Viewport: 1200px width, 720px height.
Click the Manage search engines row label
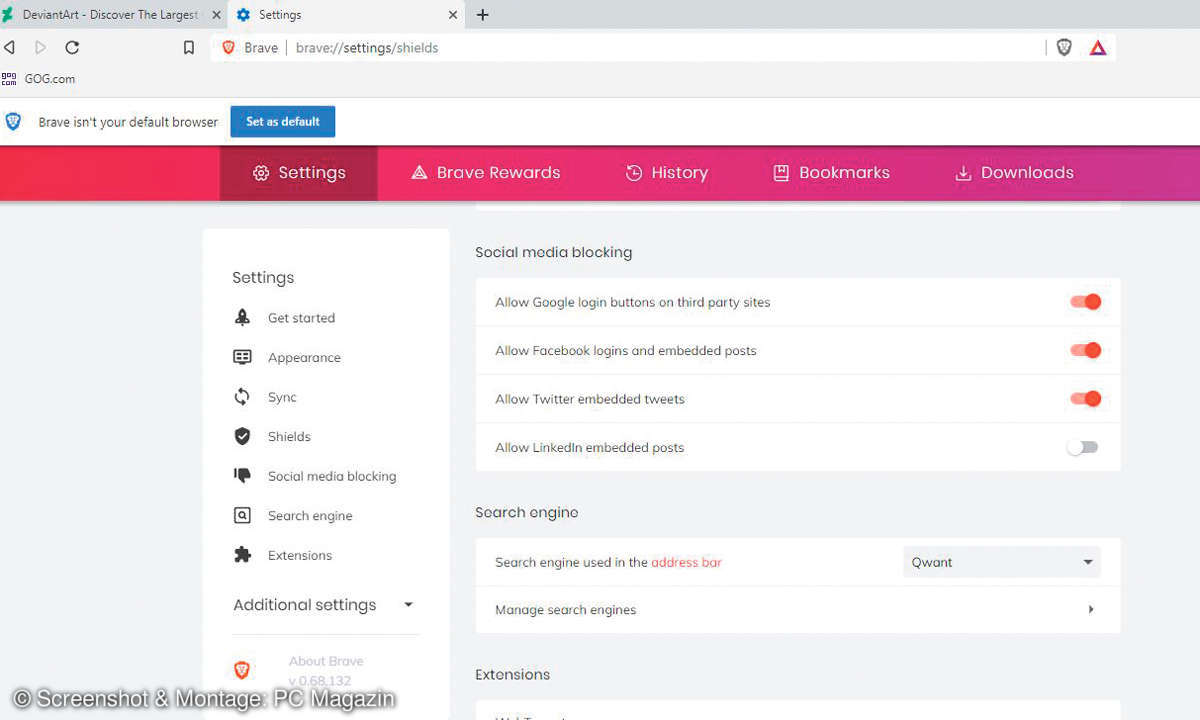tap(565, 610)
